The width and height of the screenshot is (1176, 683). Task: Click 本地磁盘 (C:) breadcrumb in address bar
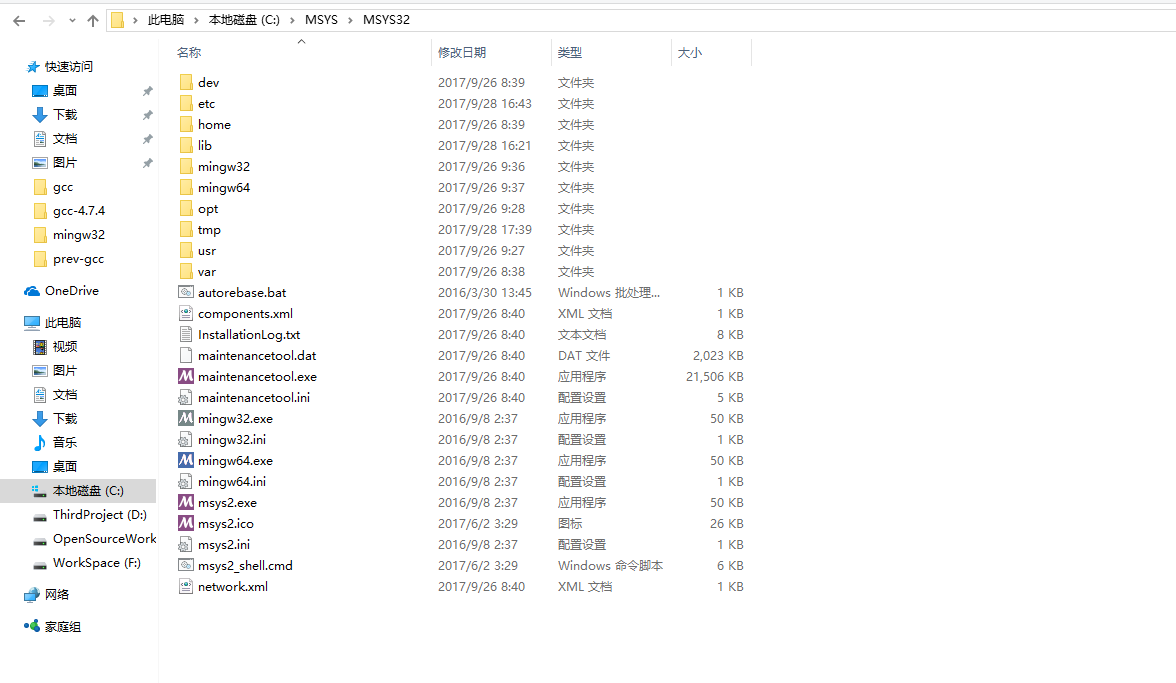coord(244,19)
